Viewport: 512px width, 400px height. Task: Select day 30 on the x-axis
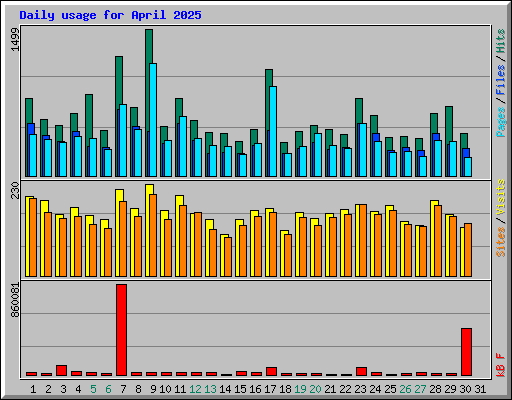click(465, 389)
